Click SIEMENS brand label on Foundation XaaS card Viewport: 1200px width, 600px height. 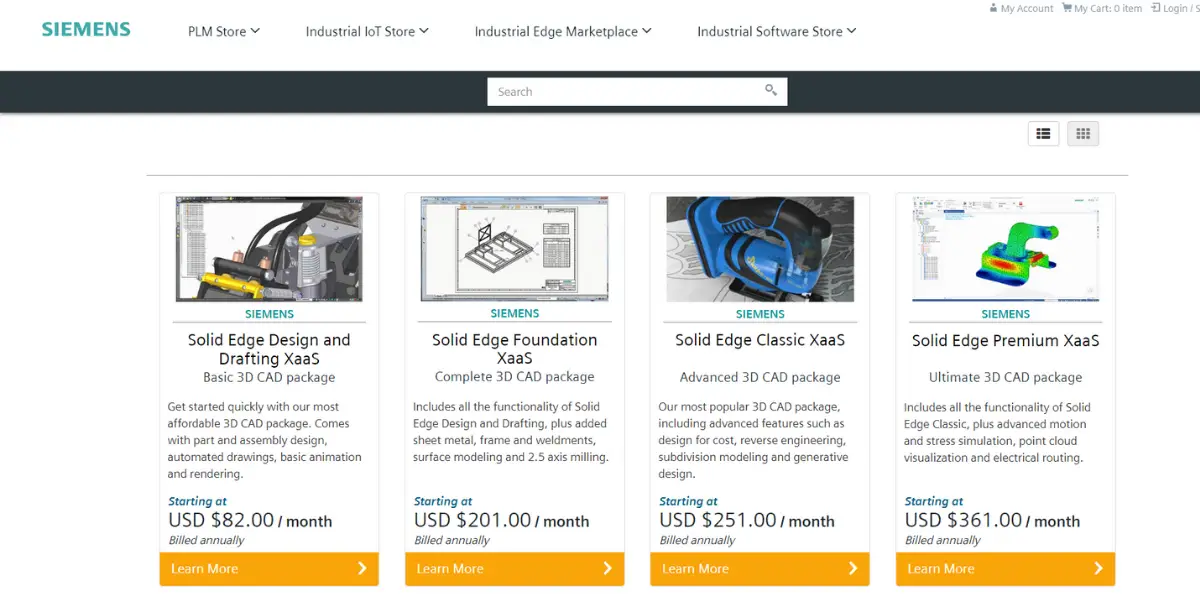(515, 313)
